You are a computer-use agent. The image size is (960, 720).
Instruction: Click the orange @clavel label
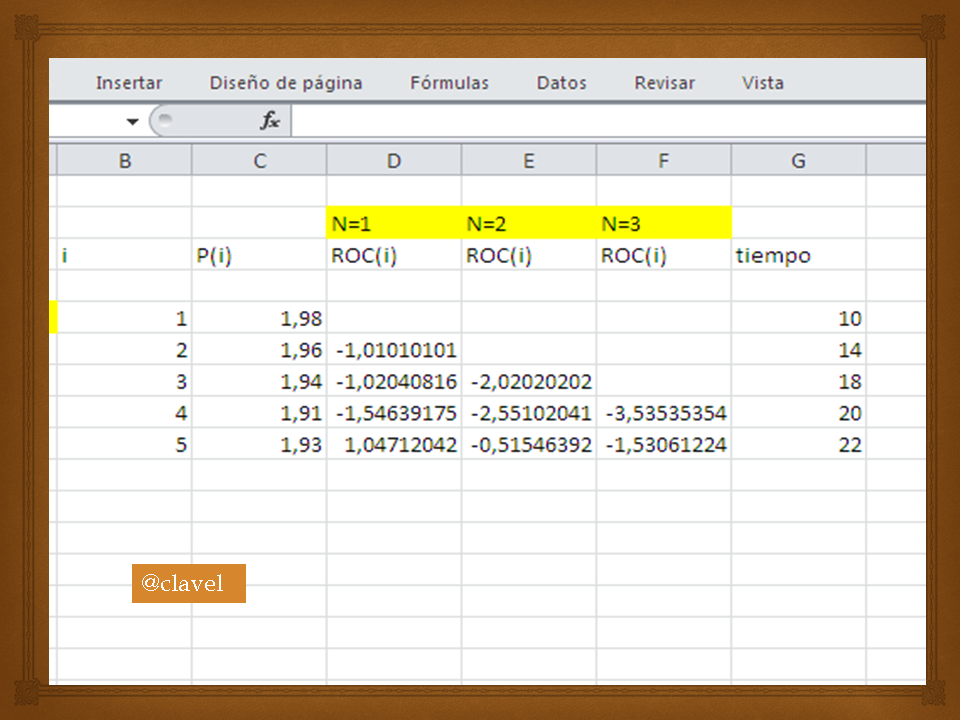point(189,583)
